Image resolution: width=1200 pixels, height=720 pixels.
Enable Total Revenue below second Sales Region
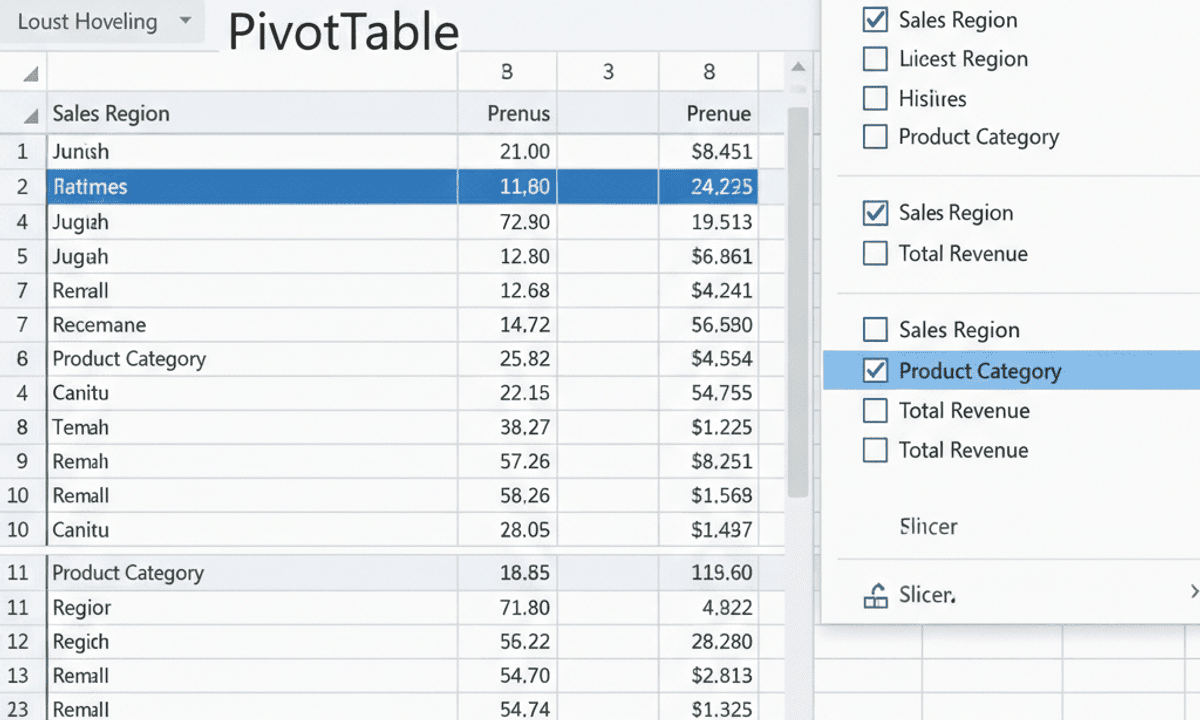(x=874, y=254)
